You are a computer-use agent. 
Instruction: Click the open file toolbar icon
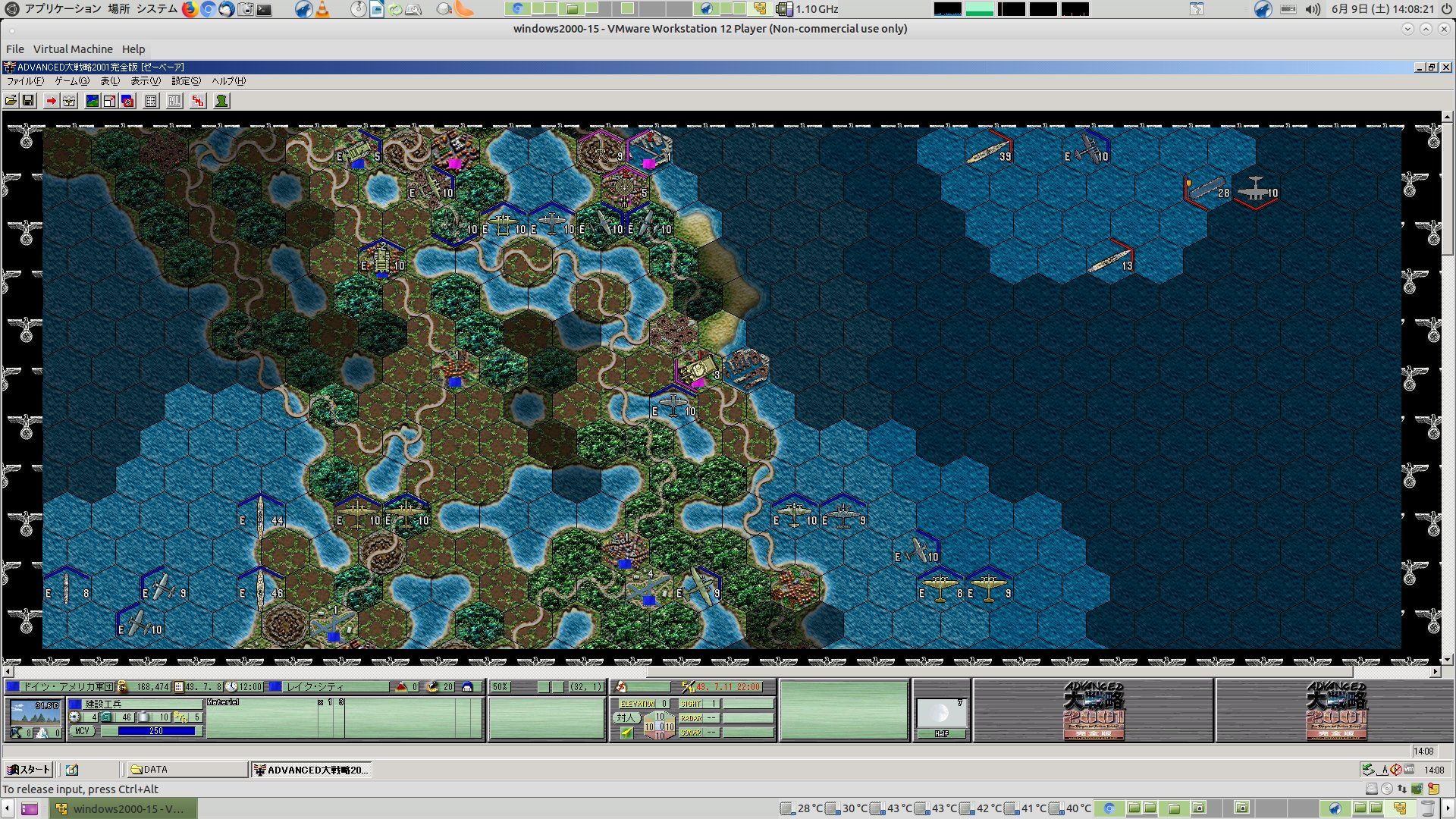point(11,101)
